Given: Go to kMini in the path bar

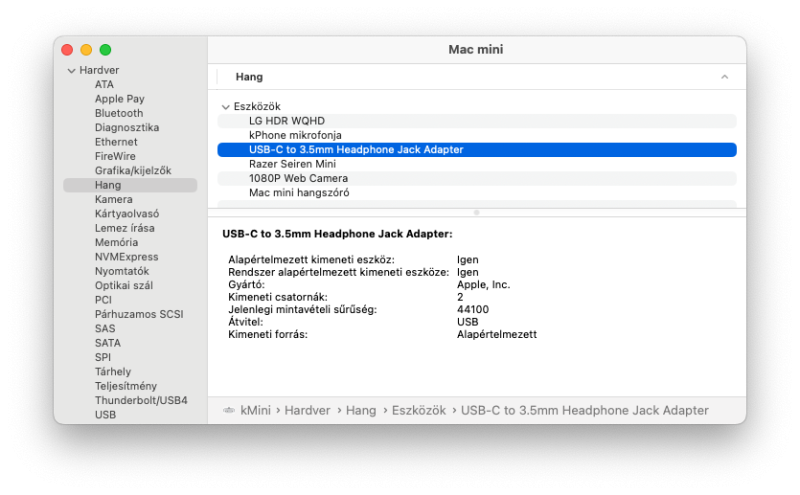Looking at the screenshot, I should pyautogui.click(x=256, y=410).
